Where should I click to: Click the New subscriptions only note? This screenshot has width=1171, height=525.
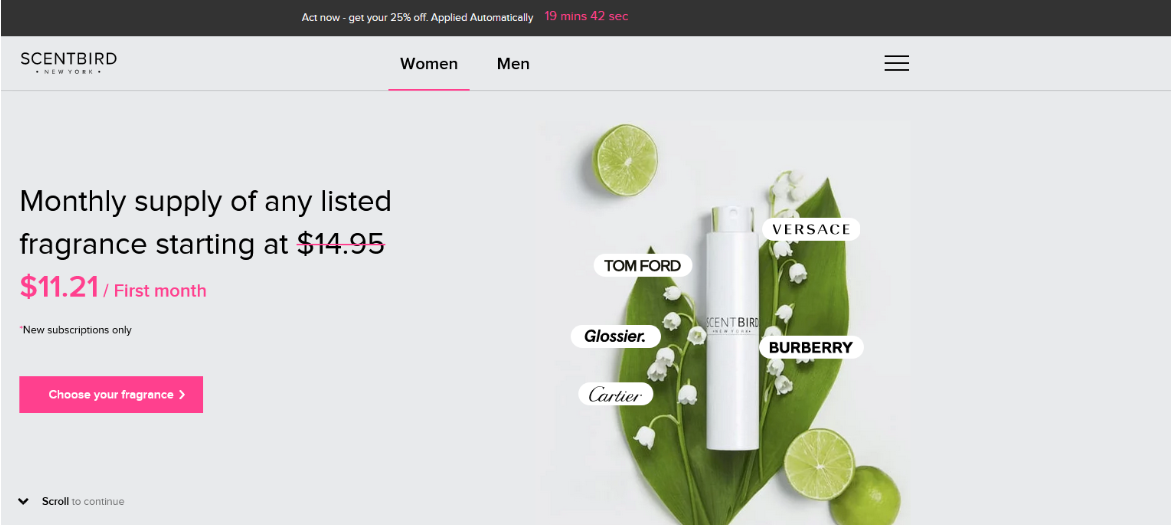(75, 329)
